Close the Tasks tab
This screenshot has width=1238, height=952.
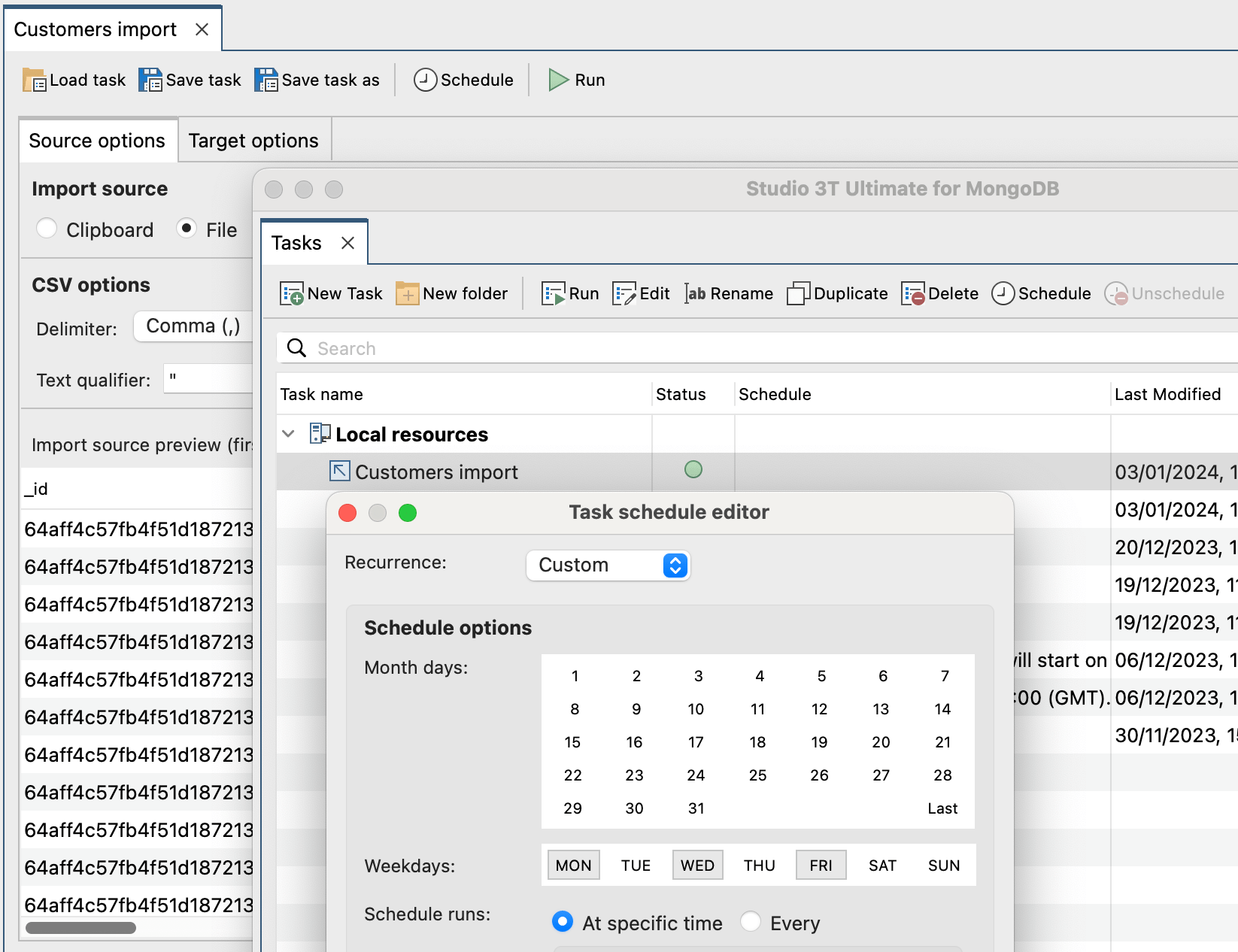347,243
